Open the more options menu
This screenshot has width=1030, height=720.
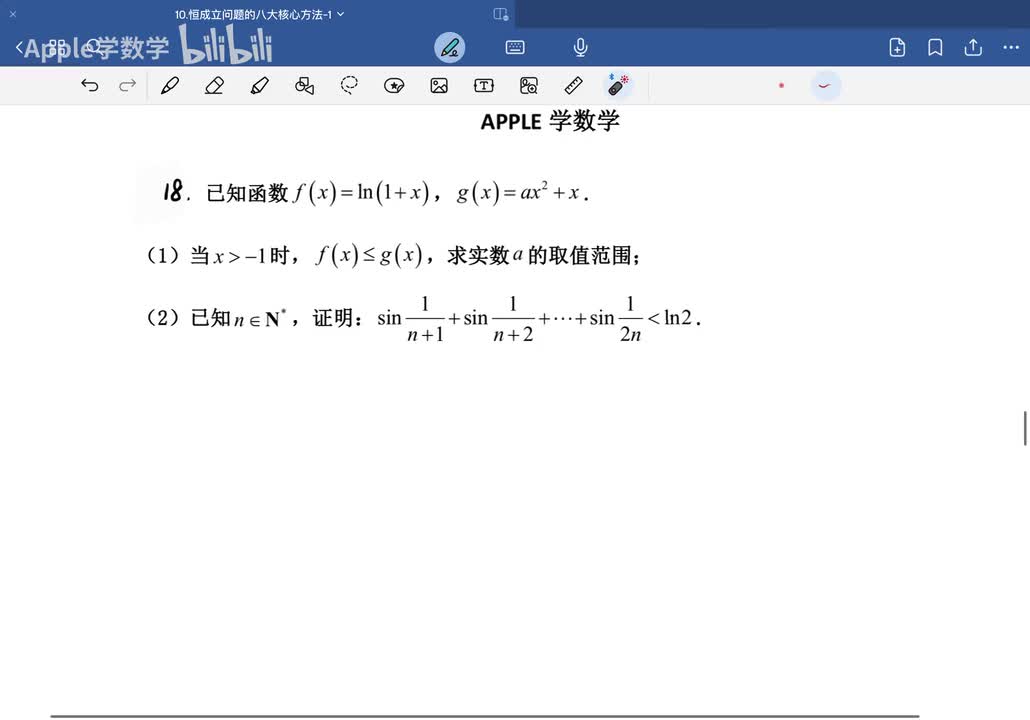click(x=1011, y=47)
